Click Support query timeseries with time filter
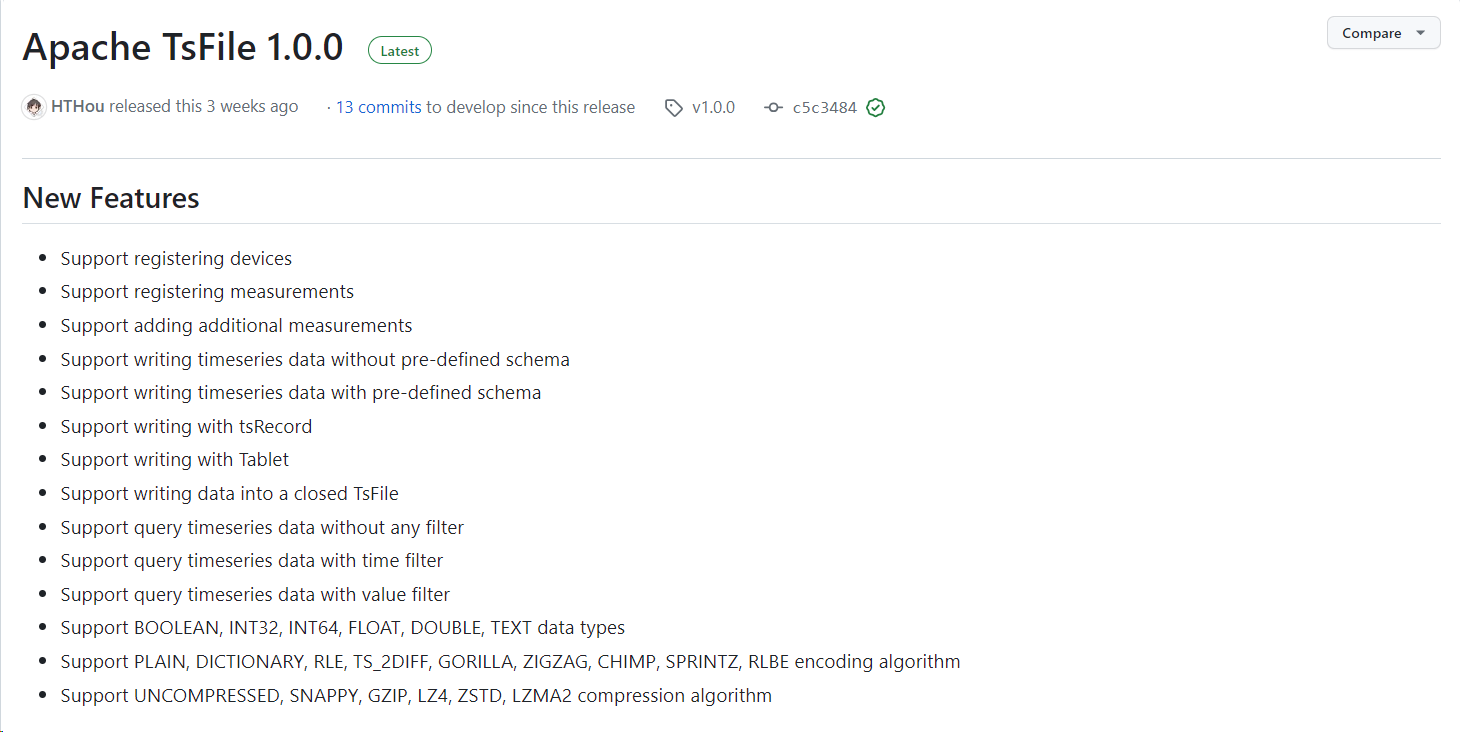1460x732 pixels. click(253, 560)
